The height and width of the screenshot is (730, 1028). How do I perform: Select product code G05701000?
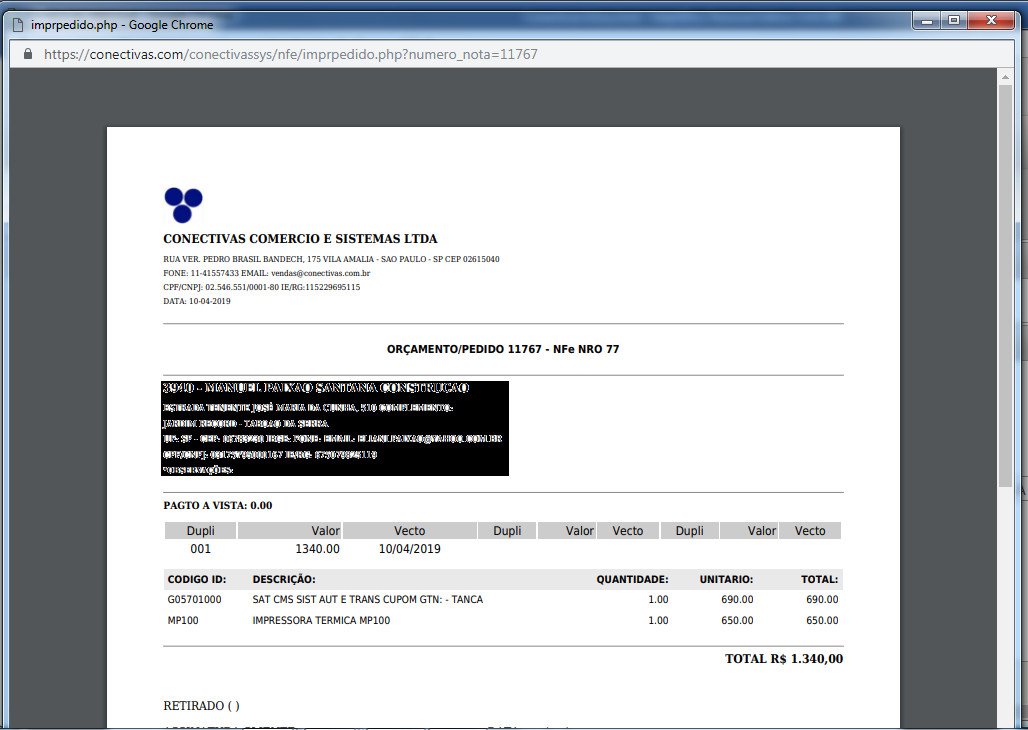coord(194,600)
